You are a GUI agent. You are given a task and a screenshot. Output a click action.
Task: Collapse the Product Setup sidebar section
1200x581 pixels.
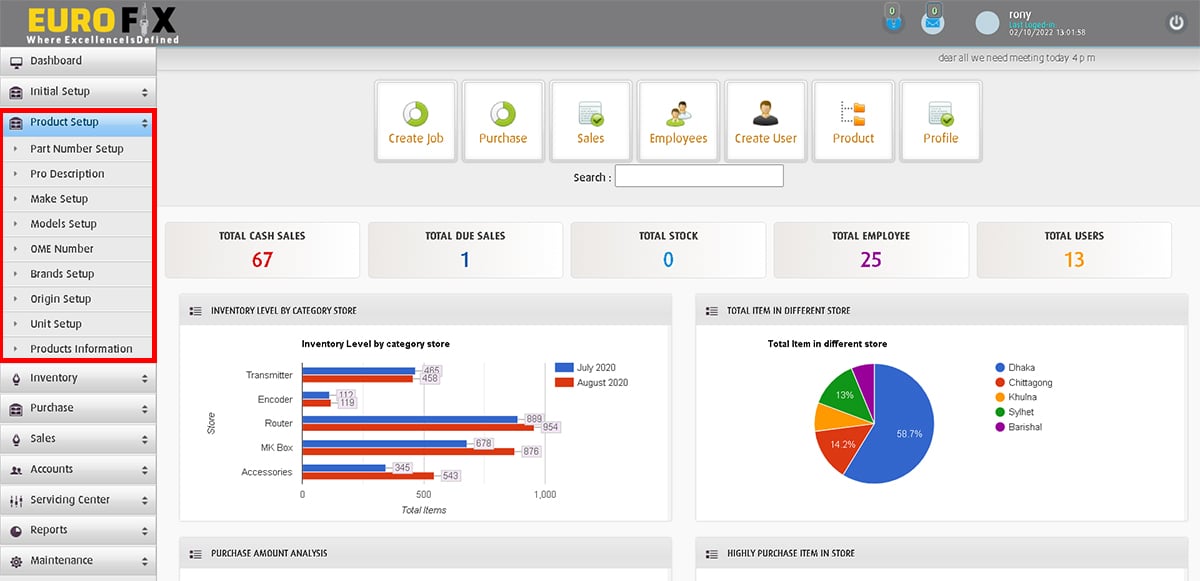tap(78, 123)
